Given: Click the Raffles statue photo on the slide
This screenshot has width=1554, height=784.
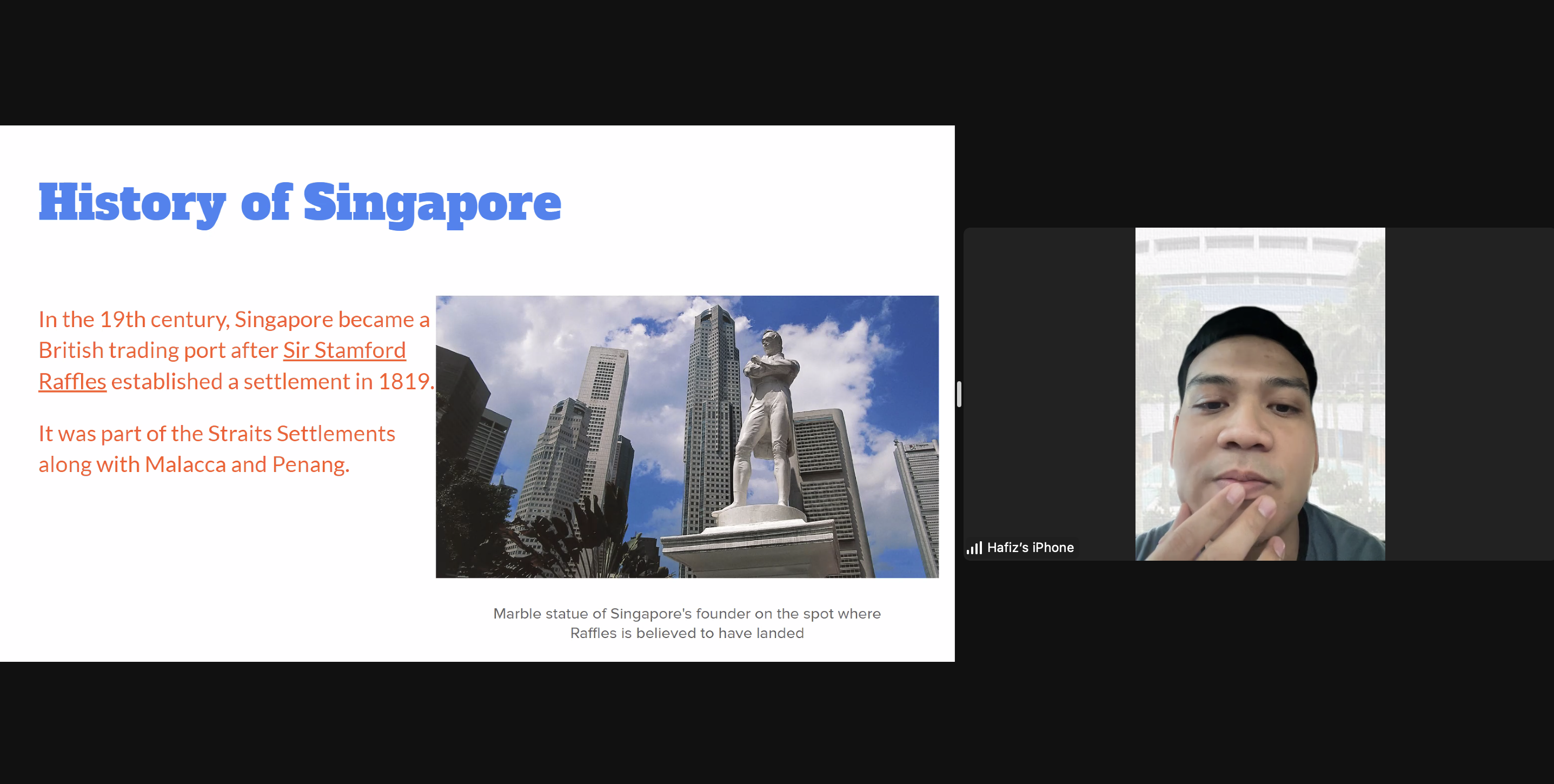Looking at the screenshot, I should [687, 437].
